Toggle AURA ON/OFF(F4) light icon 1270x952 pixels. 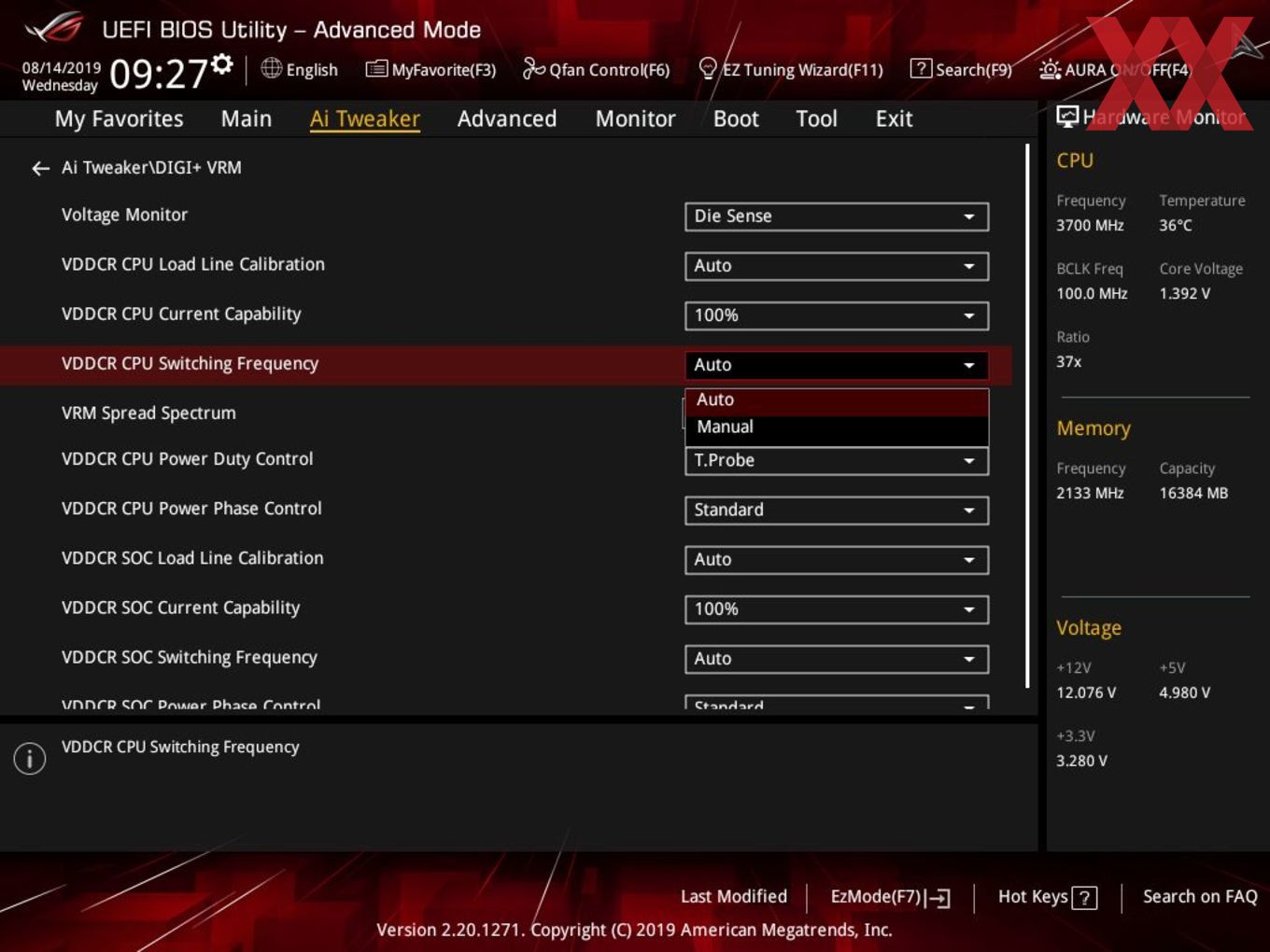pyautogui.click(x=1050, y=69)
